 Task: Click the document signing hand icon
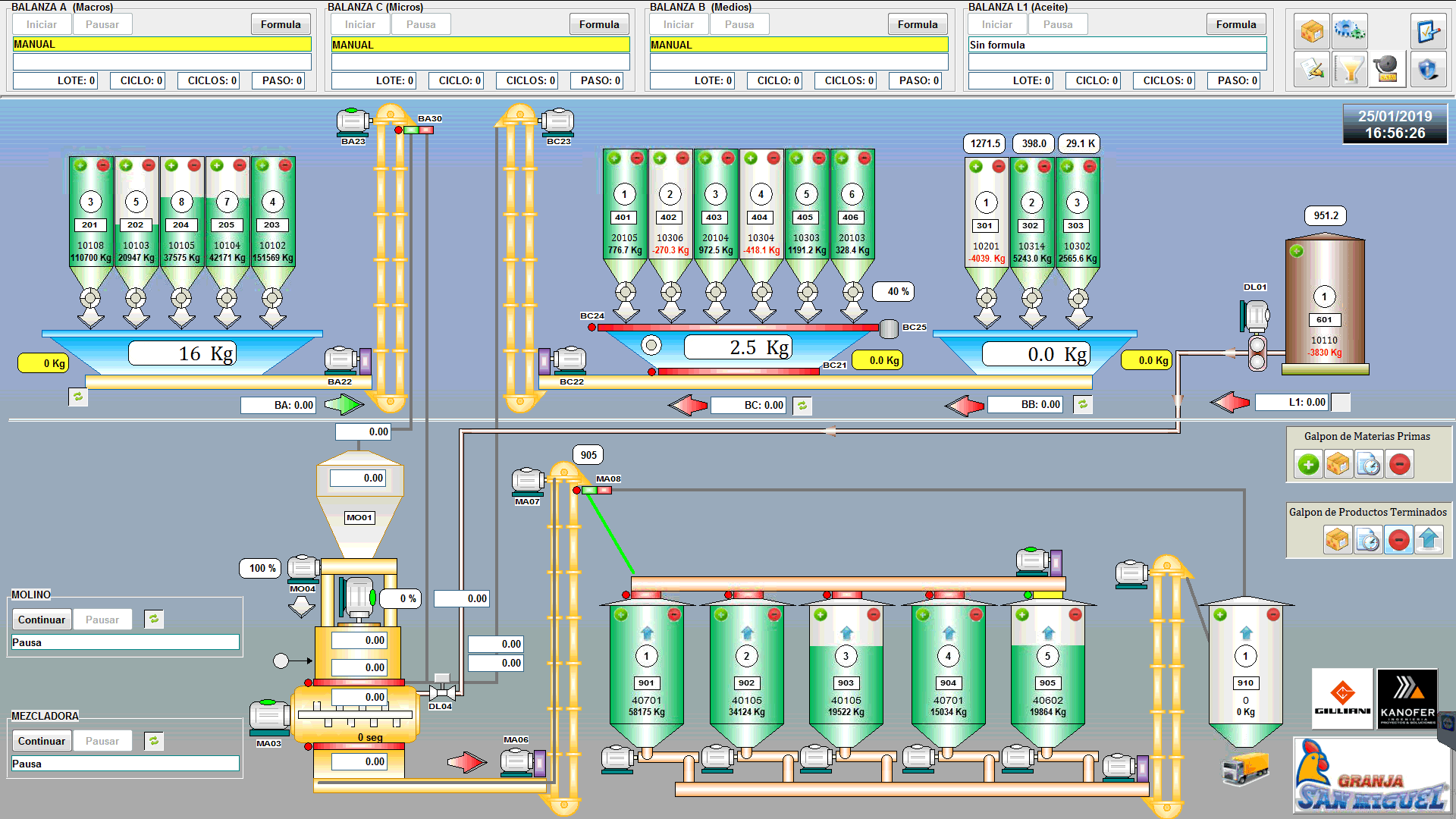point(1312,69)
